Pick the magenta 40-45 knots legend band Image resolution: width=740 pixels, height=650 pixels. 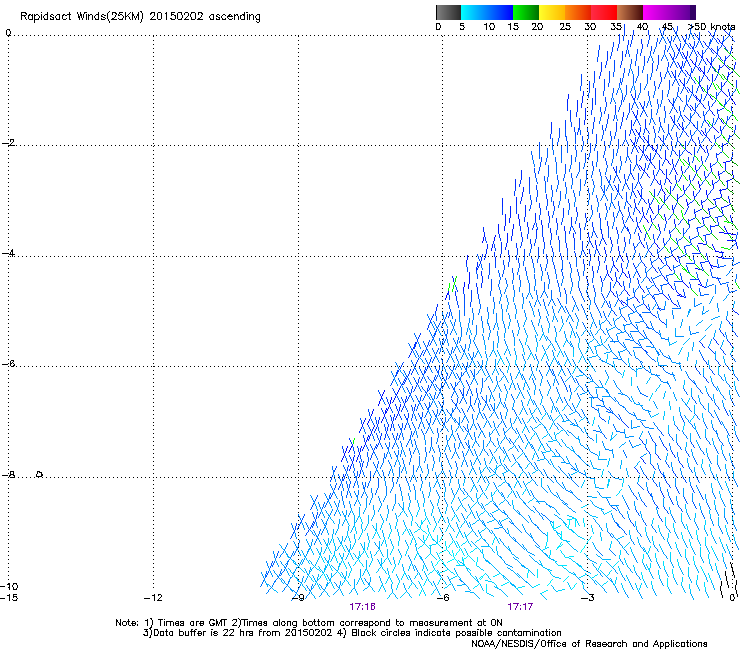tap(656, 12)
